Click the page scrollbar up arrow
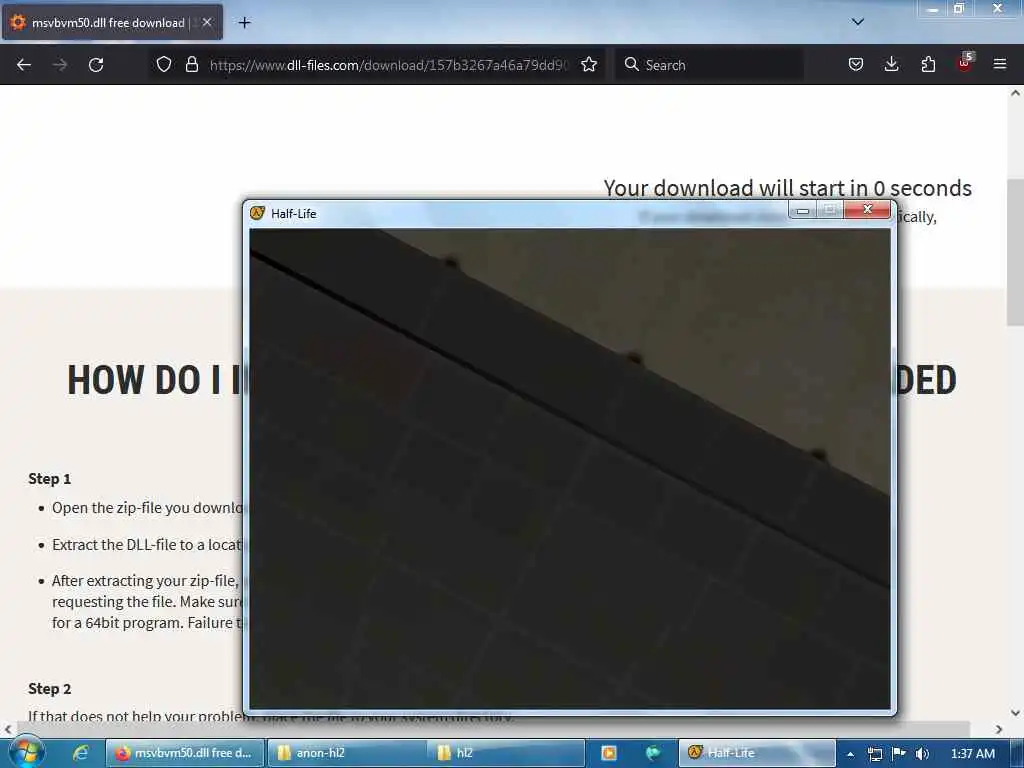This screenshot has height=768, width=1024. pyautogui.click(x=1015, y=93)
